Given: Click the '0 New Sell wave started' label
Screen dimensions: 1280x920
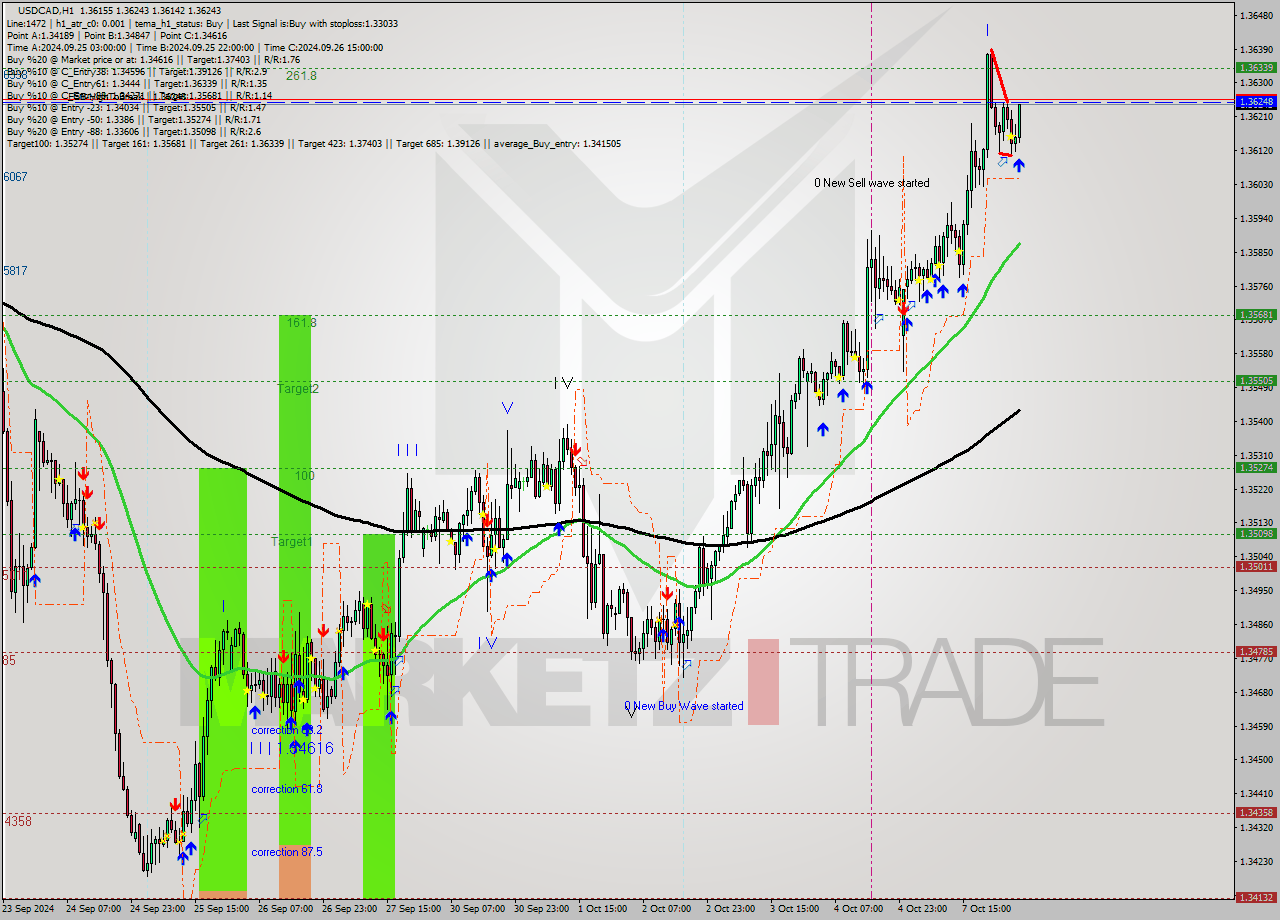Looking at the screenshot, I should click(871, 183).
